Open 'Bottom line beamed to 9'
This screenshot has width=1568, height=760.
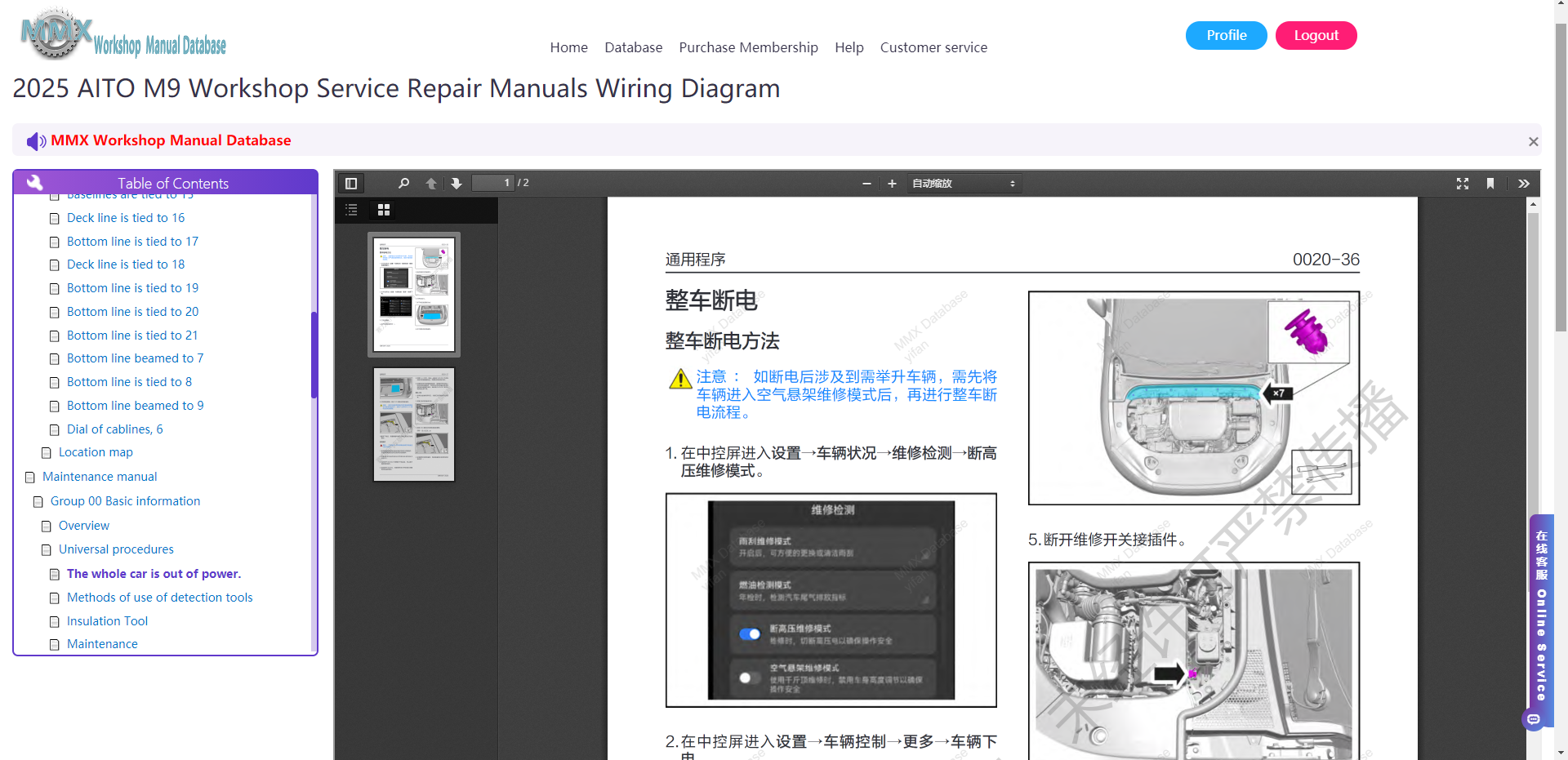point(136,406)
